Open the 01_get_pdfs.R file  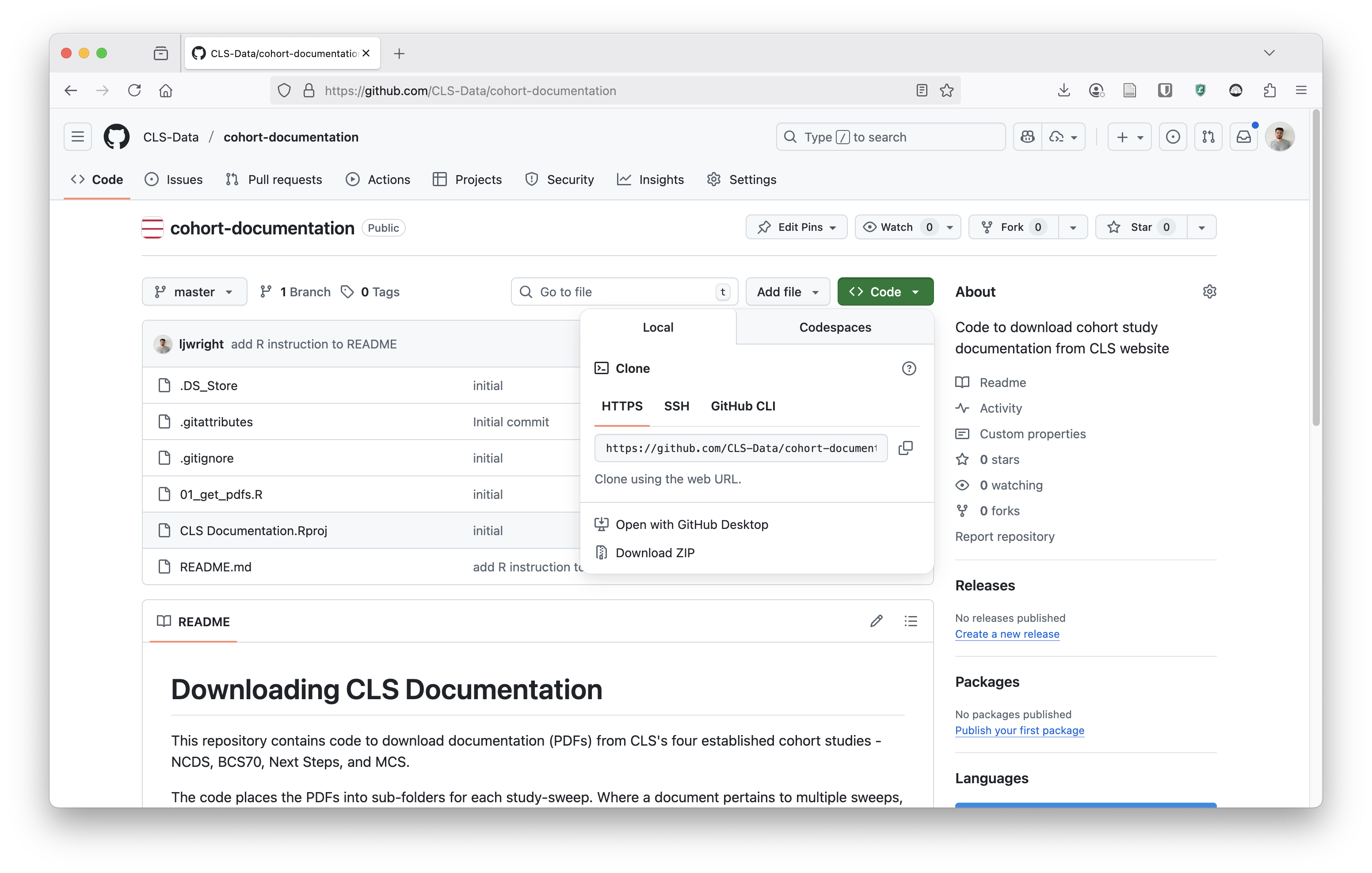(x=221, y=494)
